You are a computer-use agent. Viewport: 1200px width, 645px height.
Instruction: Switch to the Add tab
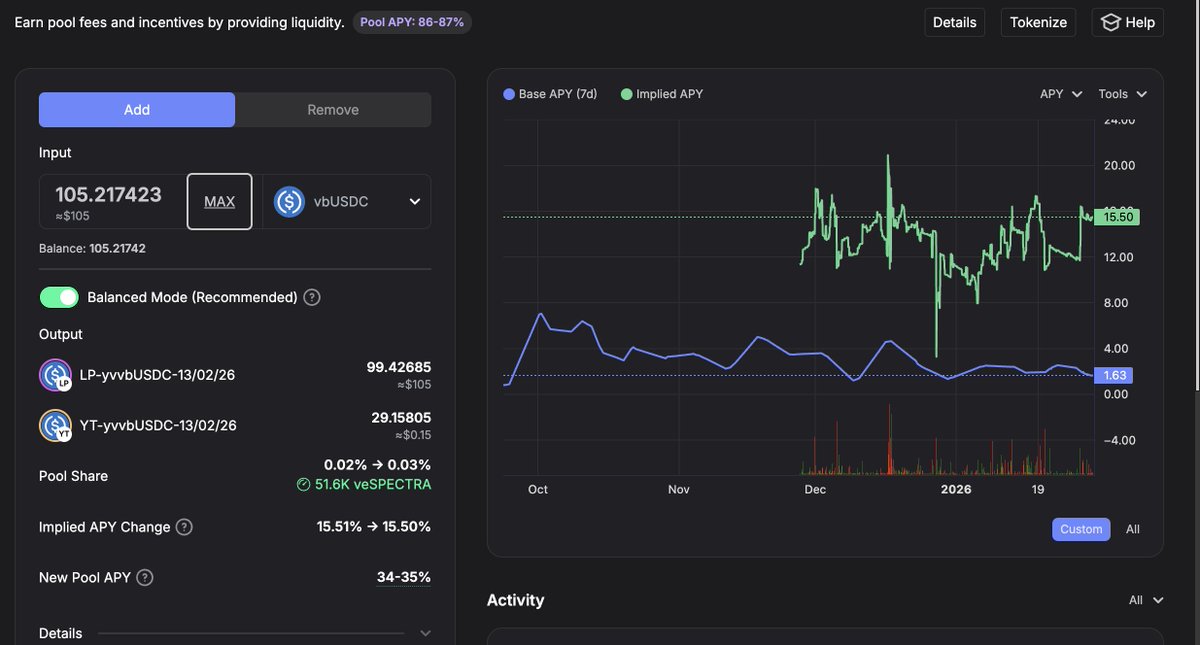(137, 110)
